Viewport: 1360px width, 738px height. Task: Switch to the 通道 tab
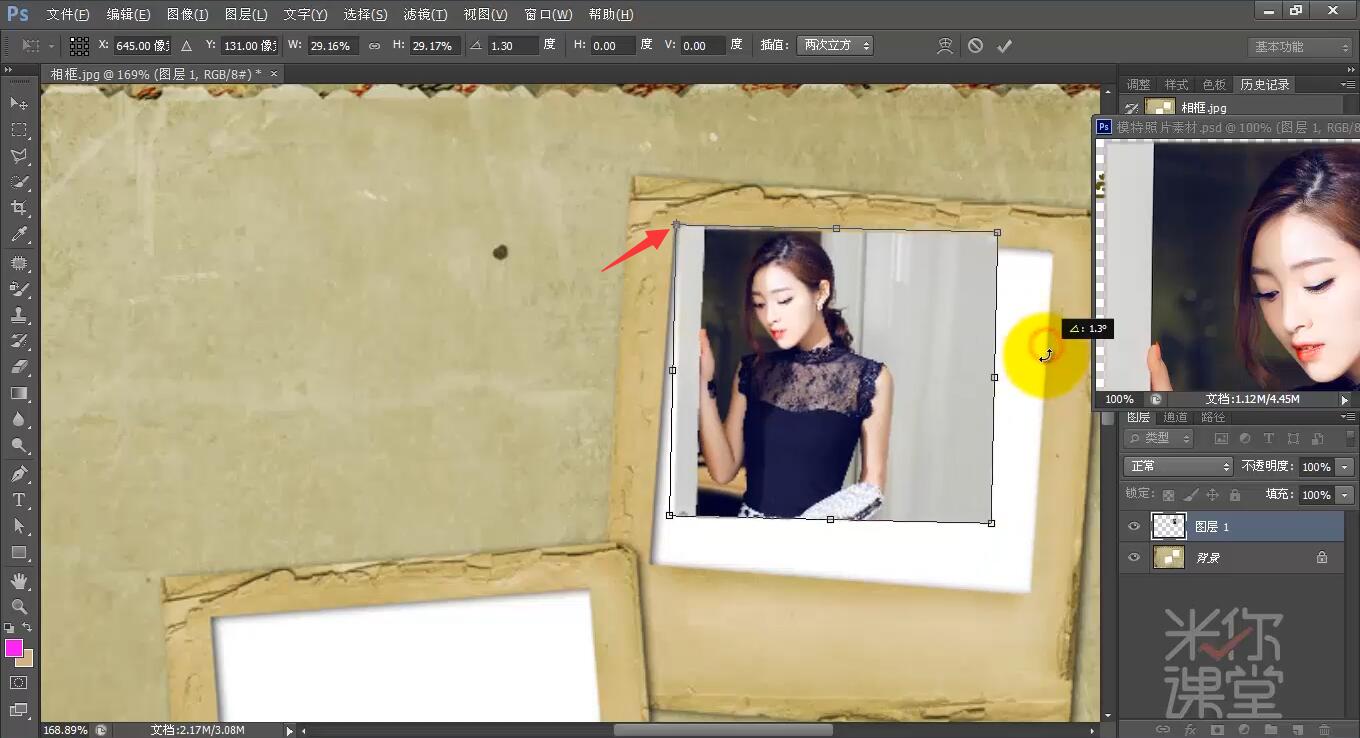pos(1176,417)
